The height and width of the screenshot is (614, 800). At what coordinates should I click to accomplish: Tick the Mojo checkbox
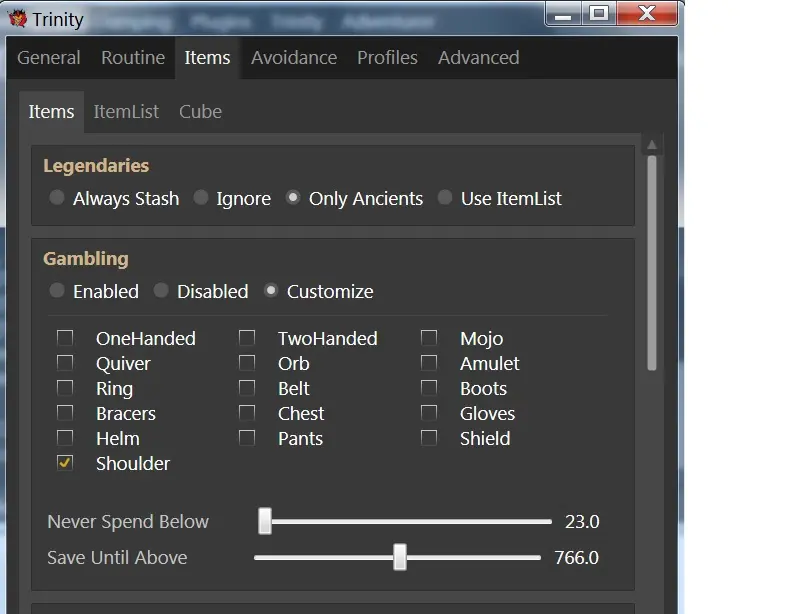point(429,337)
